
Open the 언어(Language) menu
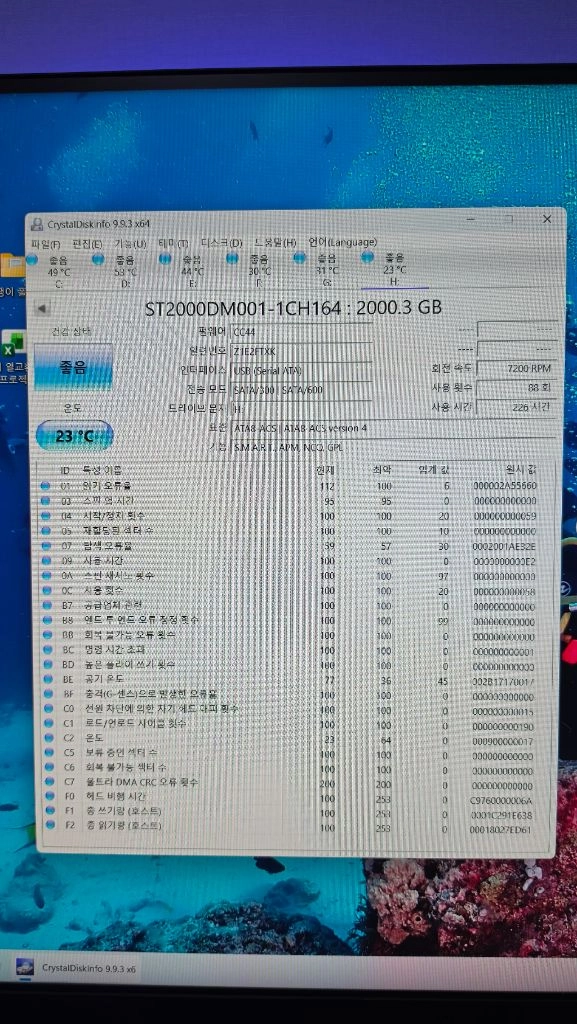pyautogui.click(x=343, y=242)
